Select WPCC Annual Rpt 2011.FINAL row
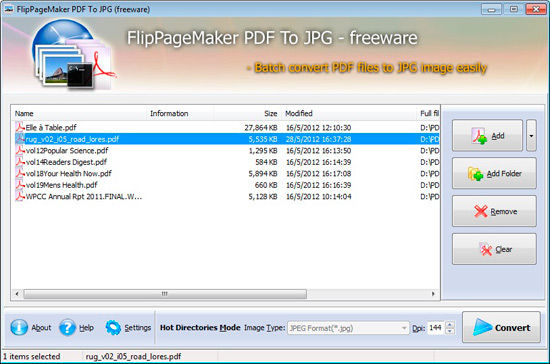 point(225,196)
